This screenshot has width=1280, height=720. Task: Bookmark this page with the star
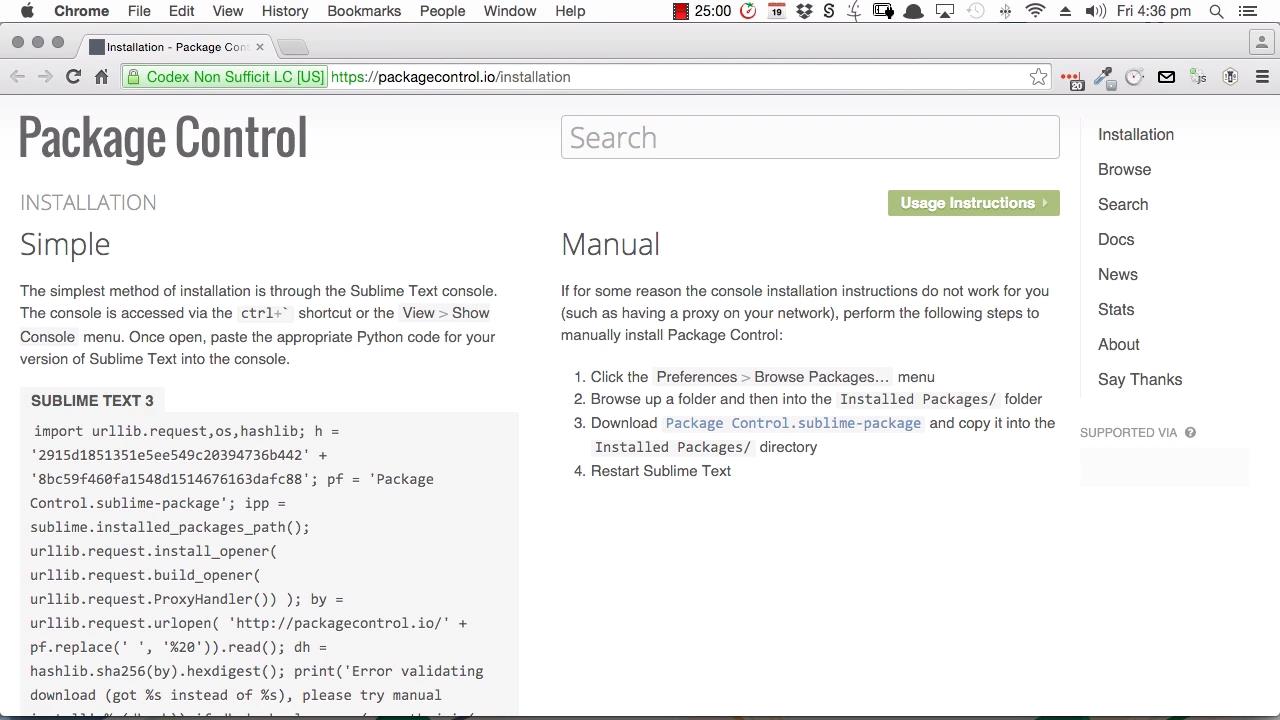[x=1038, y=77]
